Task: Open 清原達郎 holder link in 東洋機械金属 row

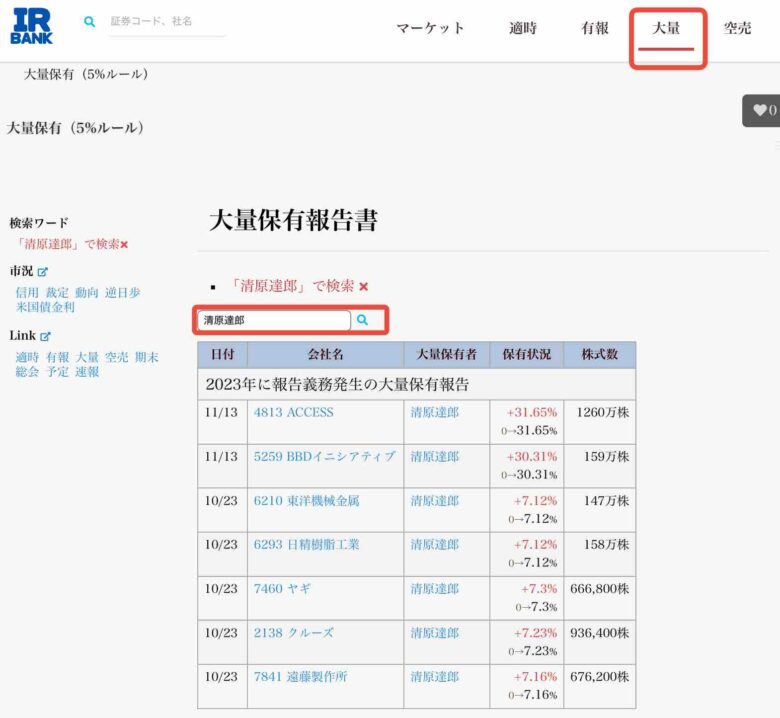Action: coord(434,501)
